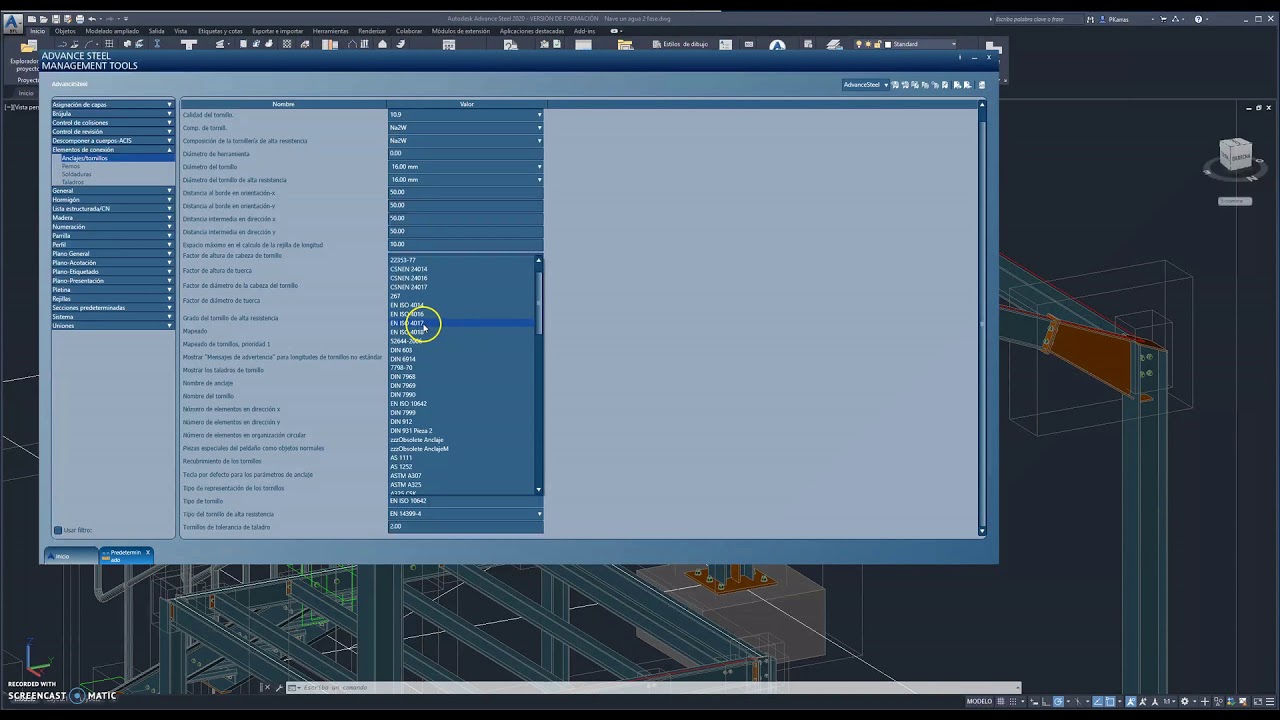Select CSNEN 24014 in the dropdown list
The image size is (1280, 720).
[x=461, y=269]
